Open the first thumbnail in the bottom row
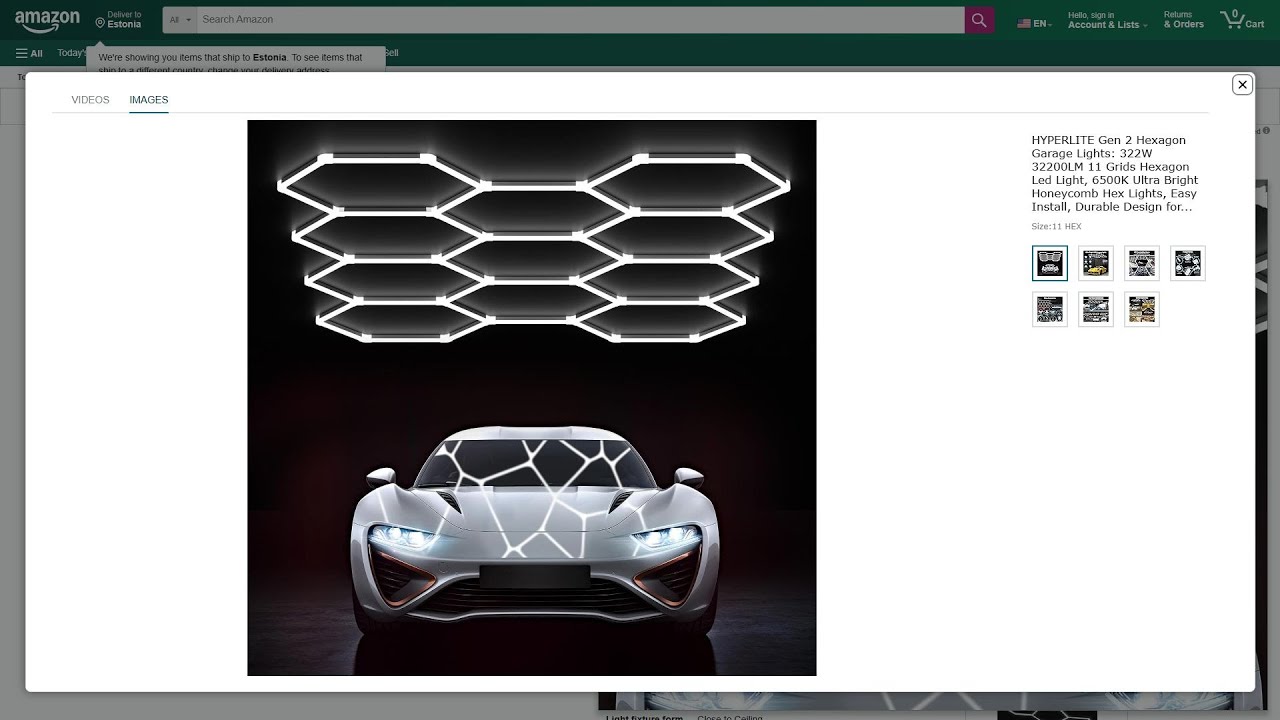 [x=1050, y=309]
